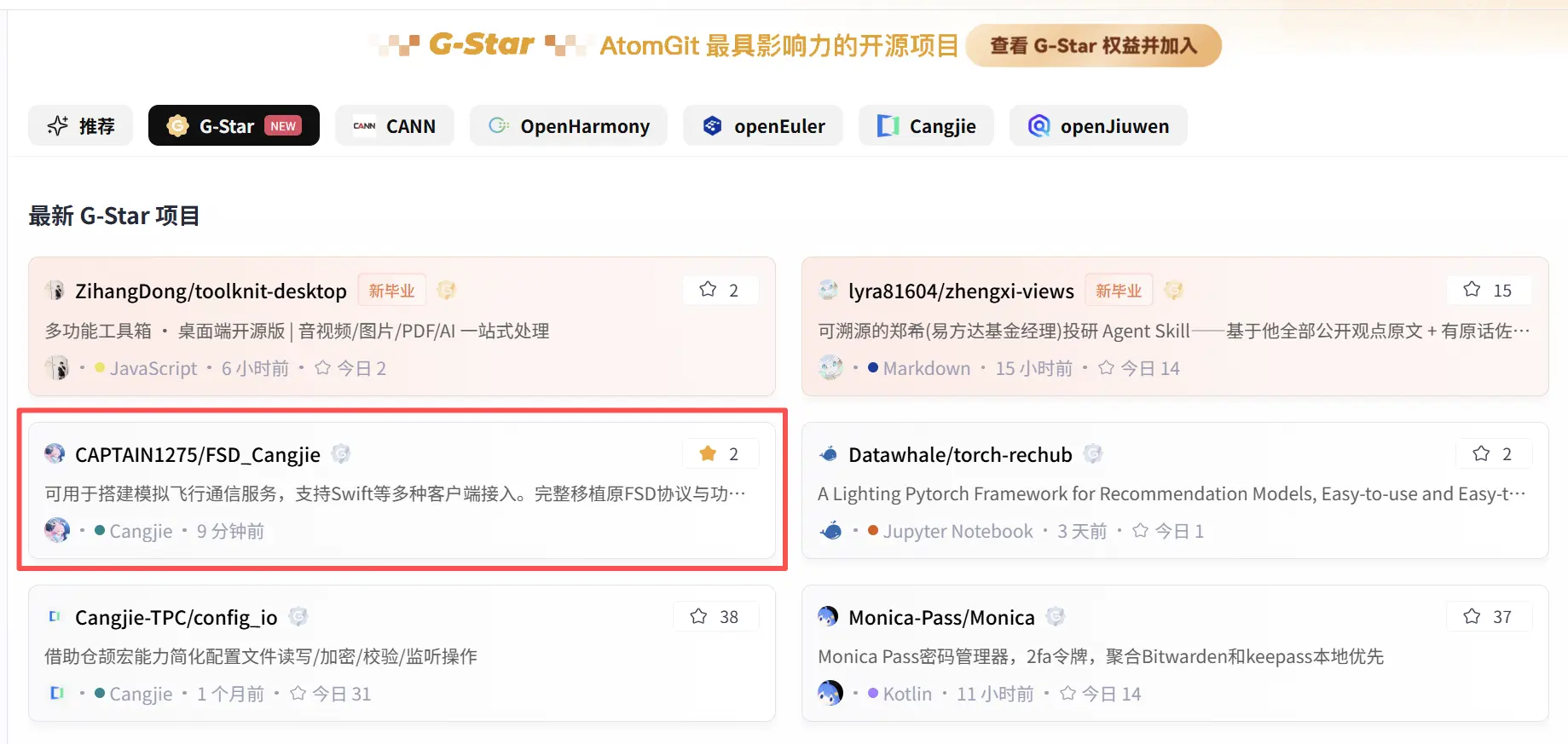Screen dimensions: 1568x744
Task: Click owner avatar next to Kotlin label
Action: pyautogui.click(x=830, y=694)
